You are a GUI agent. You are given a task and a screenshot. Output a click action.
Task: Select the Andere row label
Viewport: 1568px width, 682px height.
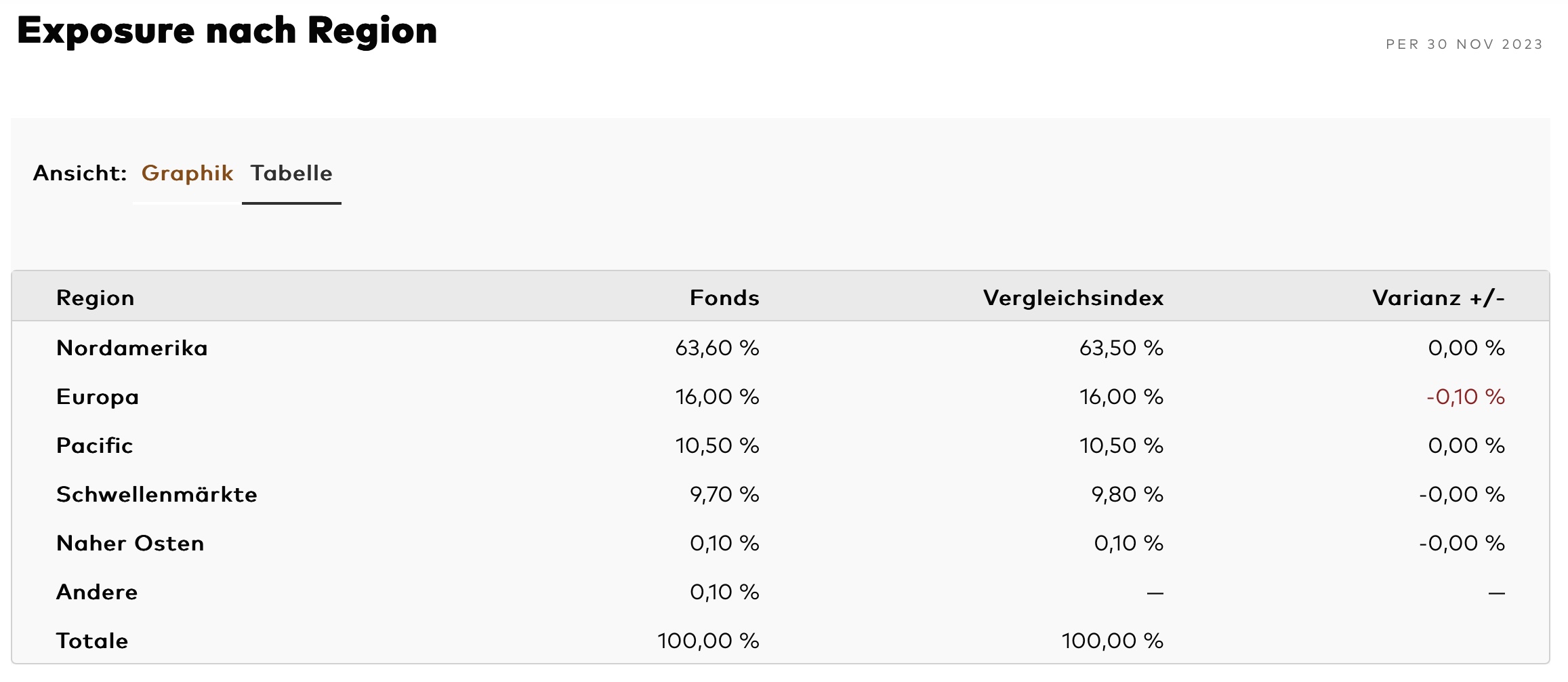pos(97,592)
